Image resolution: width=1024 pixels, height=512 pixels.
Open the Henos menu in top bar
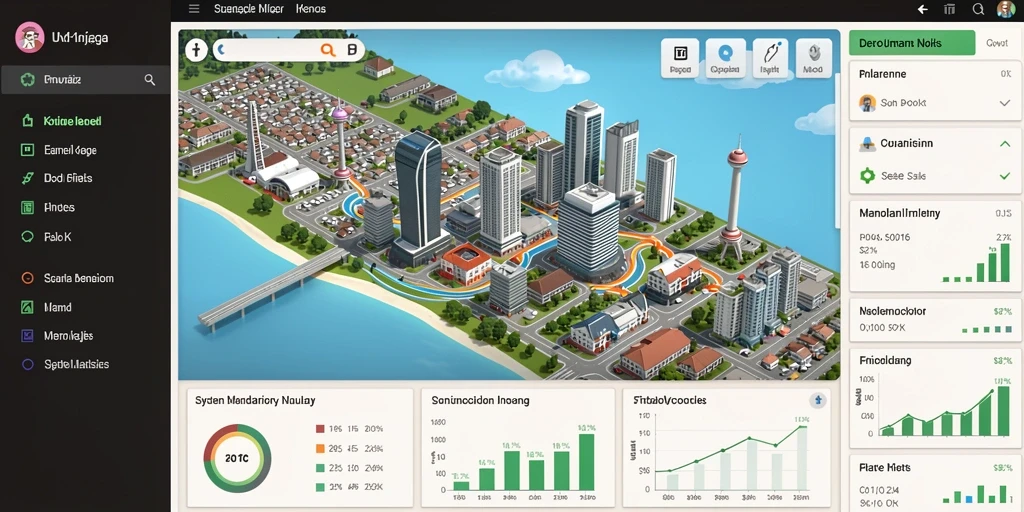click(x=311, y=9)
